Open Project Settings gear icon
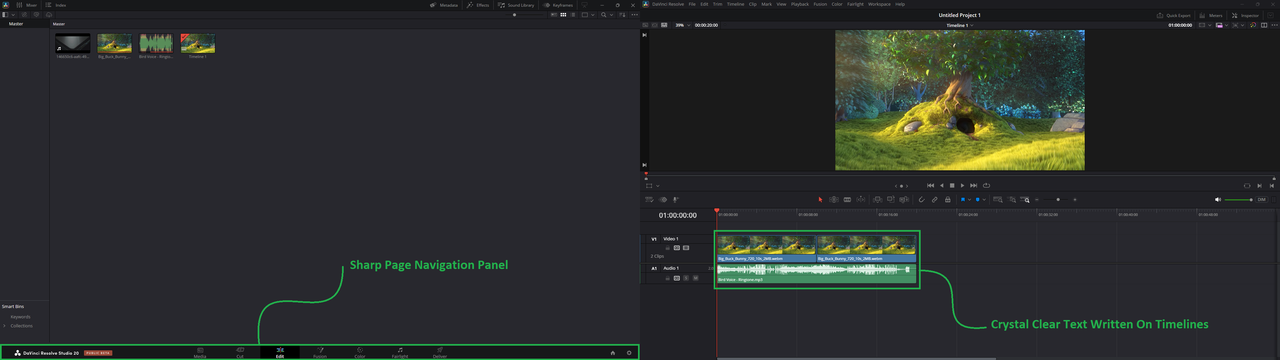The height and width of the screenshot is (360, 1280). 629,352
